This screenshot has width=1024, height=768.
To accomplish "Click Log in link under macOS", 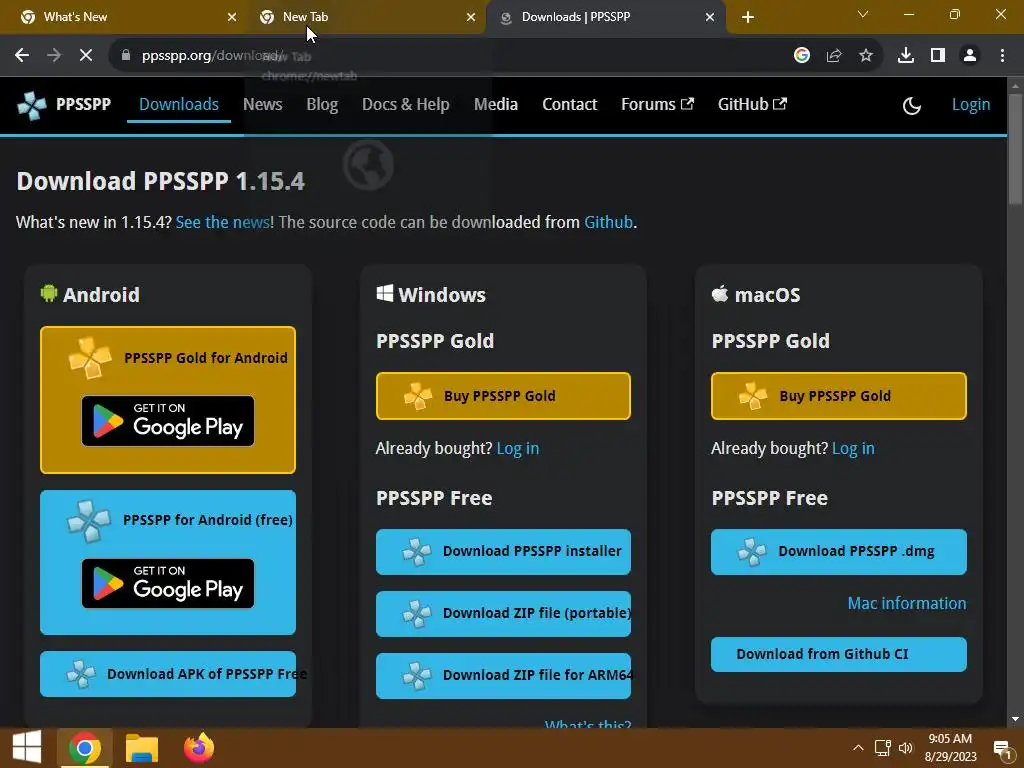I will click(853, 449).
